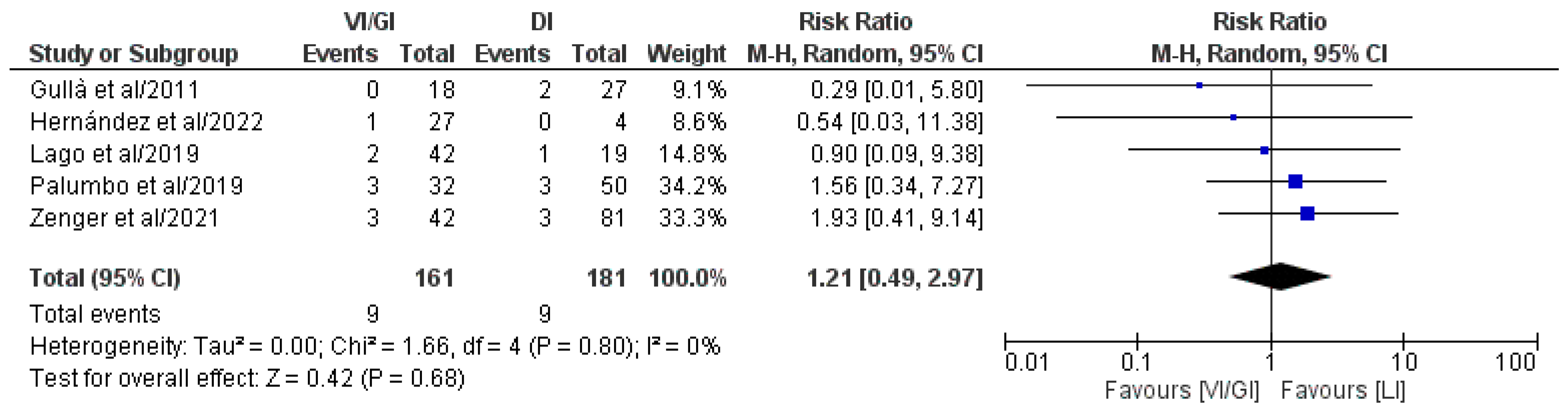This screenshot has width=1568, height=411.
Task: Click the Gullà et al/2011 study label
Action: click(x=114, y=90)
